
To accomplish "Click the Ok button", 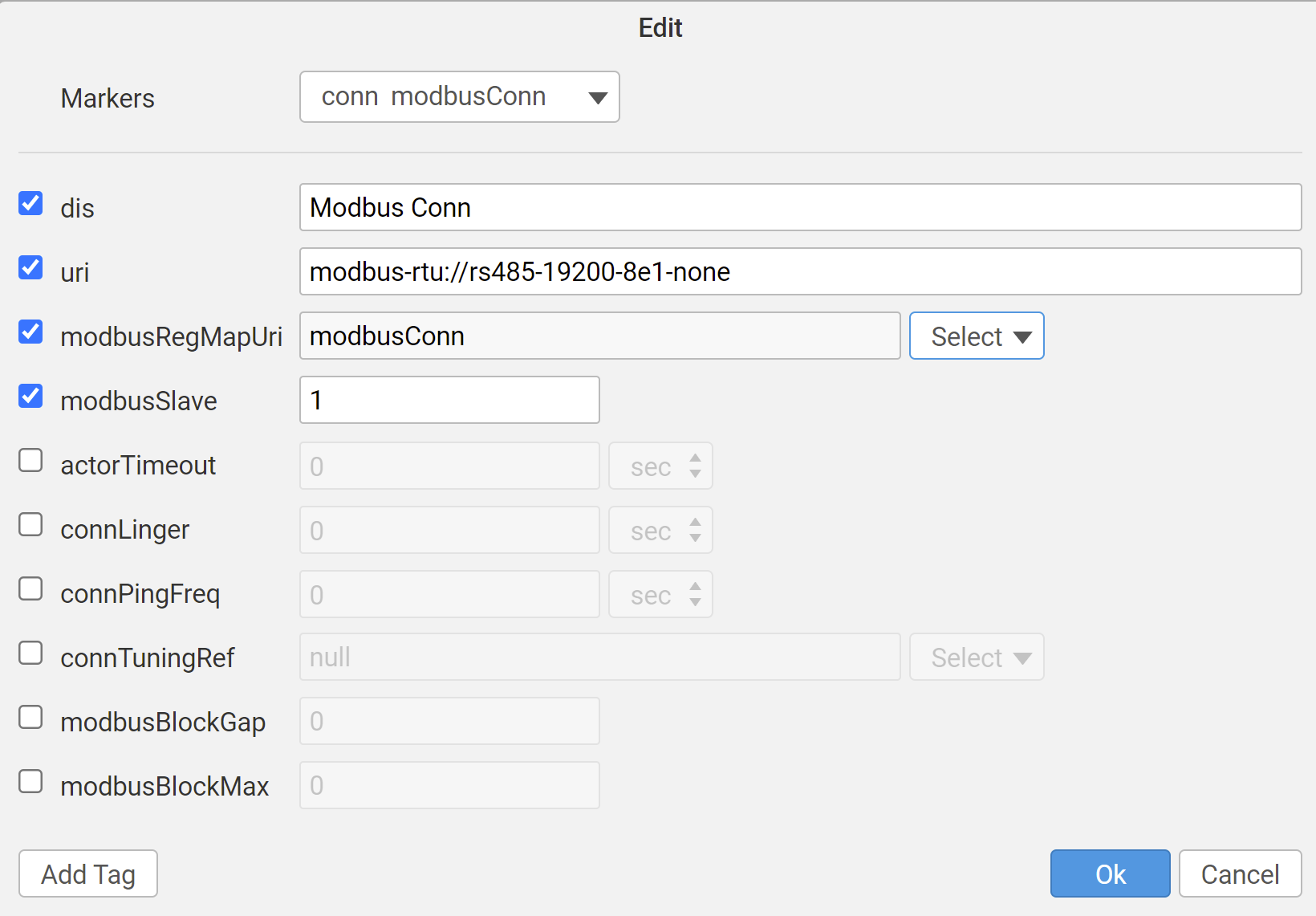I will (x=1110, y=873).
